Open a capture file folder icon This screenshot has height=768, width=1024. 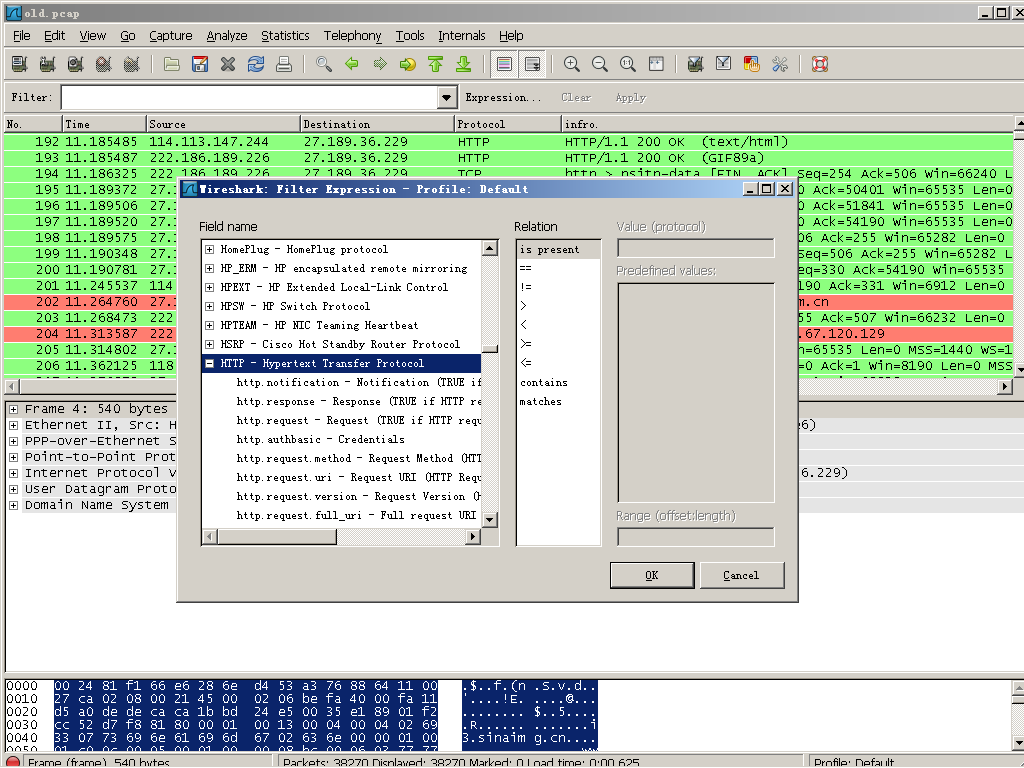coord(172,64)
